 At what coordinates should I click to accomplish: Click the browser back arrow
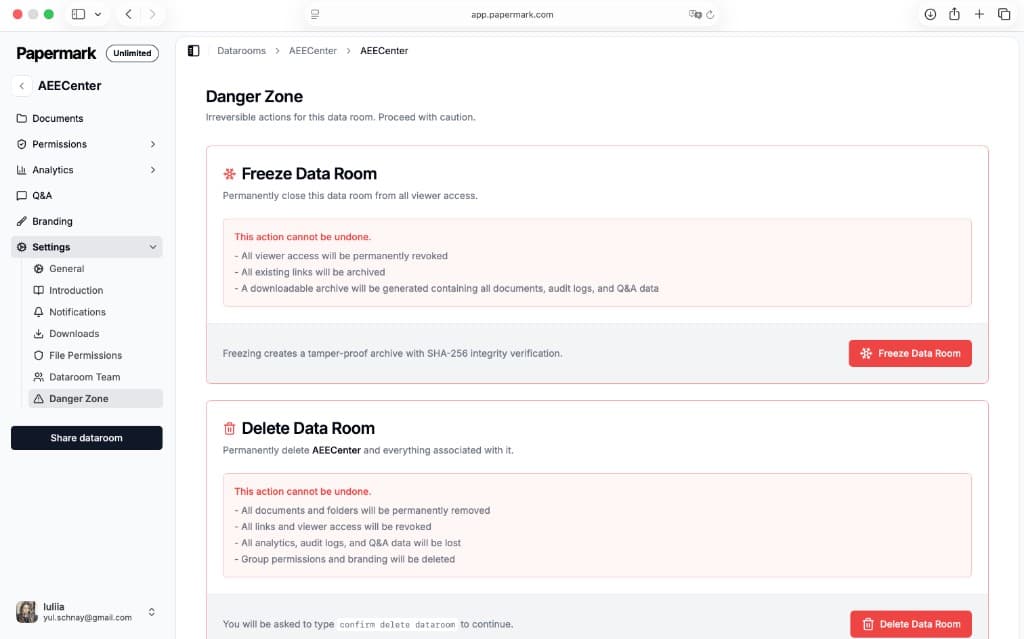point(129,14)
